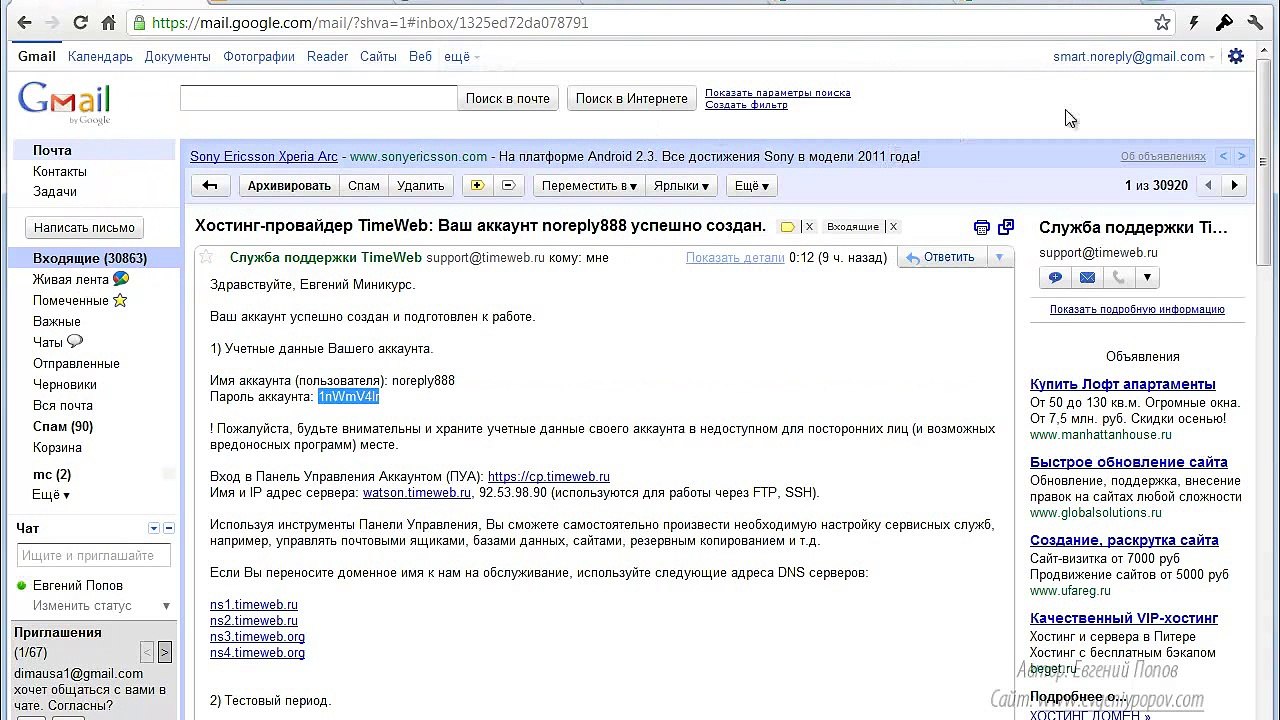Open Документы in the top navigation
The width and height of the screenshot is (1280, 720).
177,57
